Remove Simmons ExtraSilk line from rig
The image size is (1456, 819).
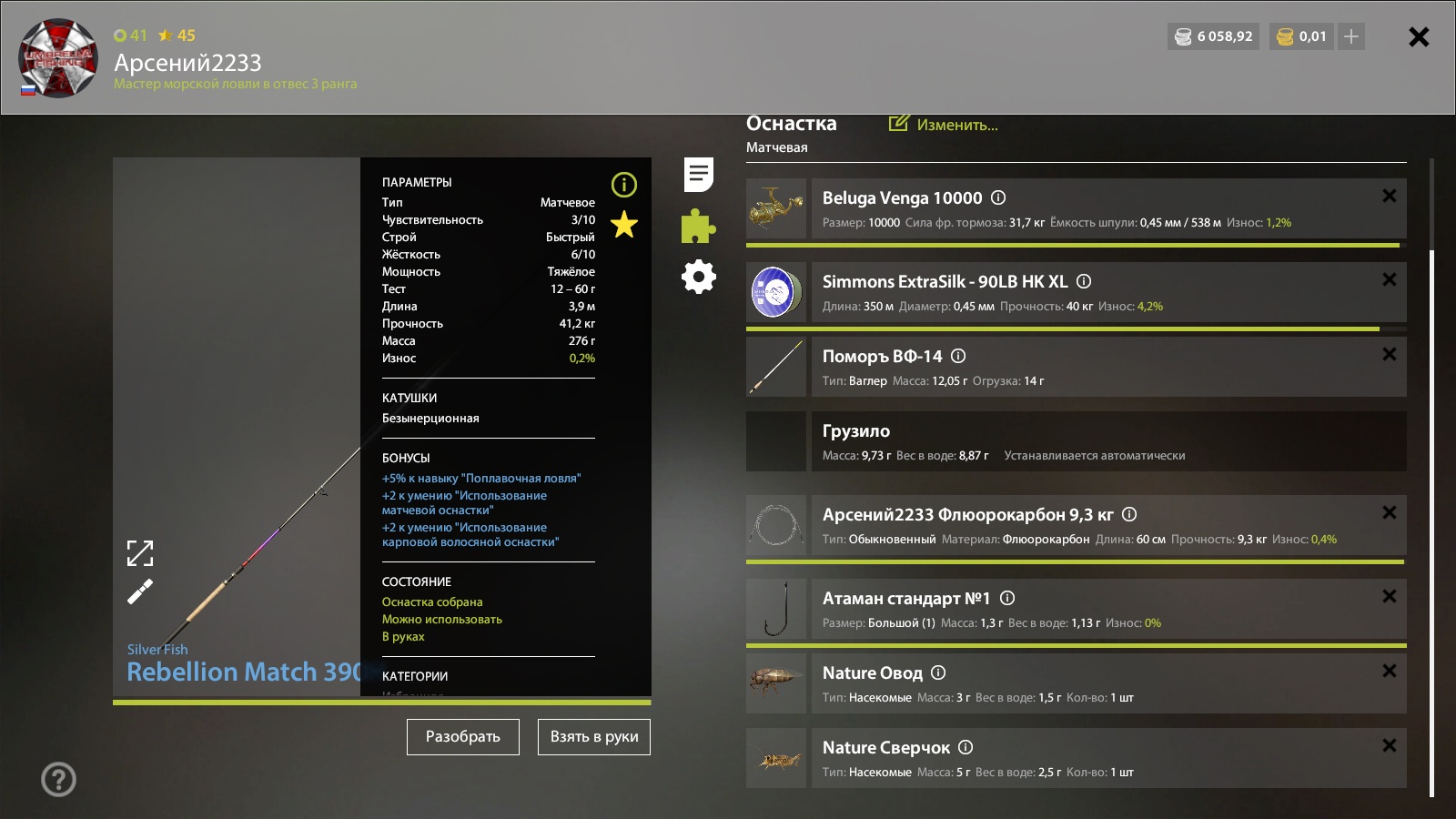[x=1390, y=279]
